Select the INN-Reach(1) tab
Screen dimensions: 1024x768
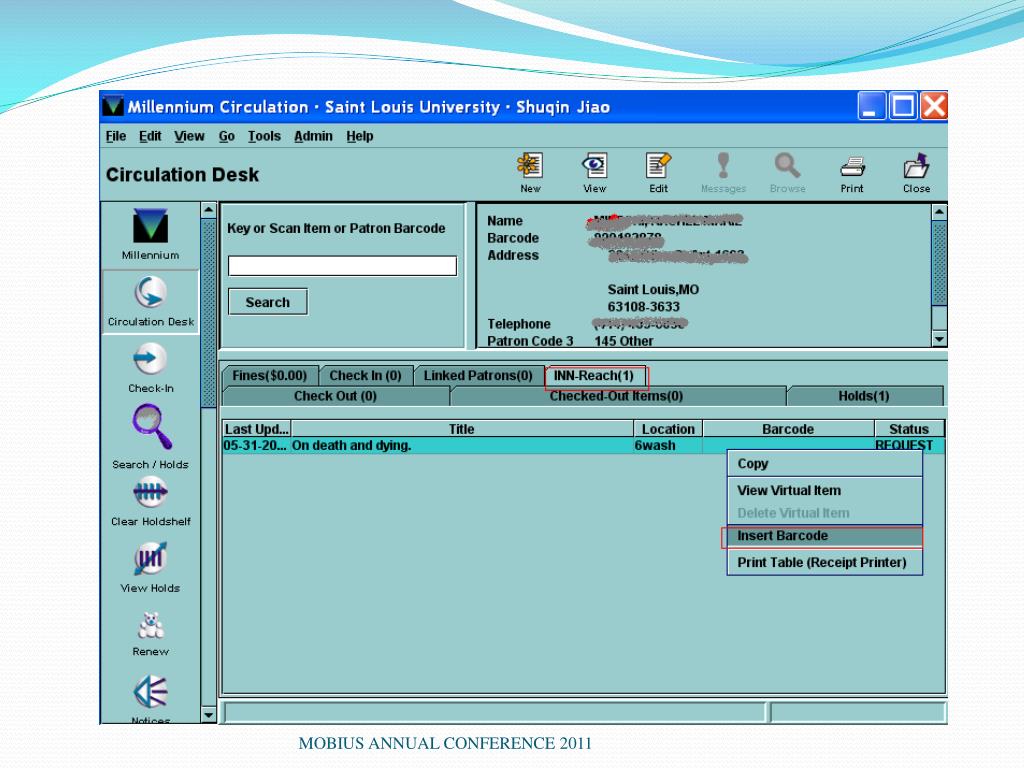594,376
